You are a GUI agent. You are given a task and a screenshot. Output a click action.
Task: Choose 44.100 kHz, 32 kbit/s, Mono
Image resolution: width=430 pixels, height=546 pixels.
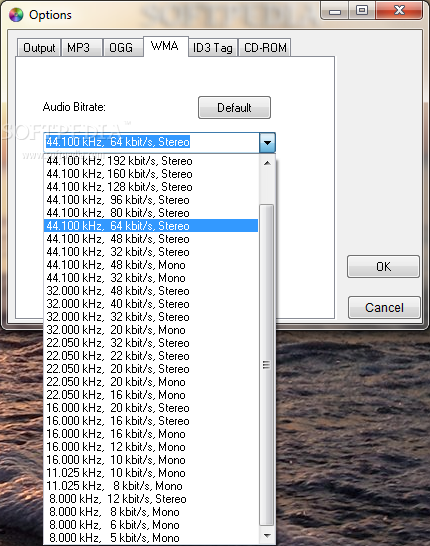151,278
